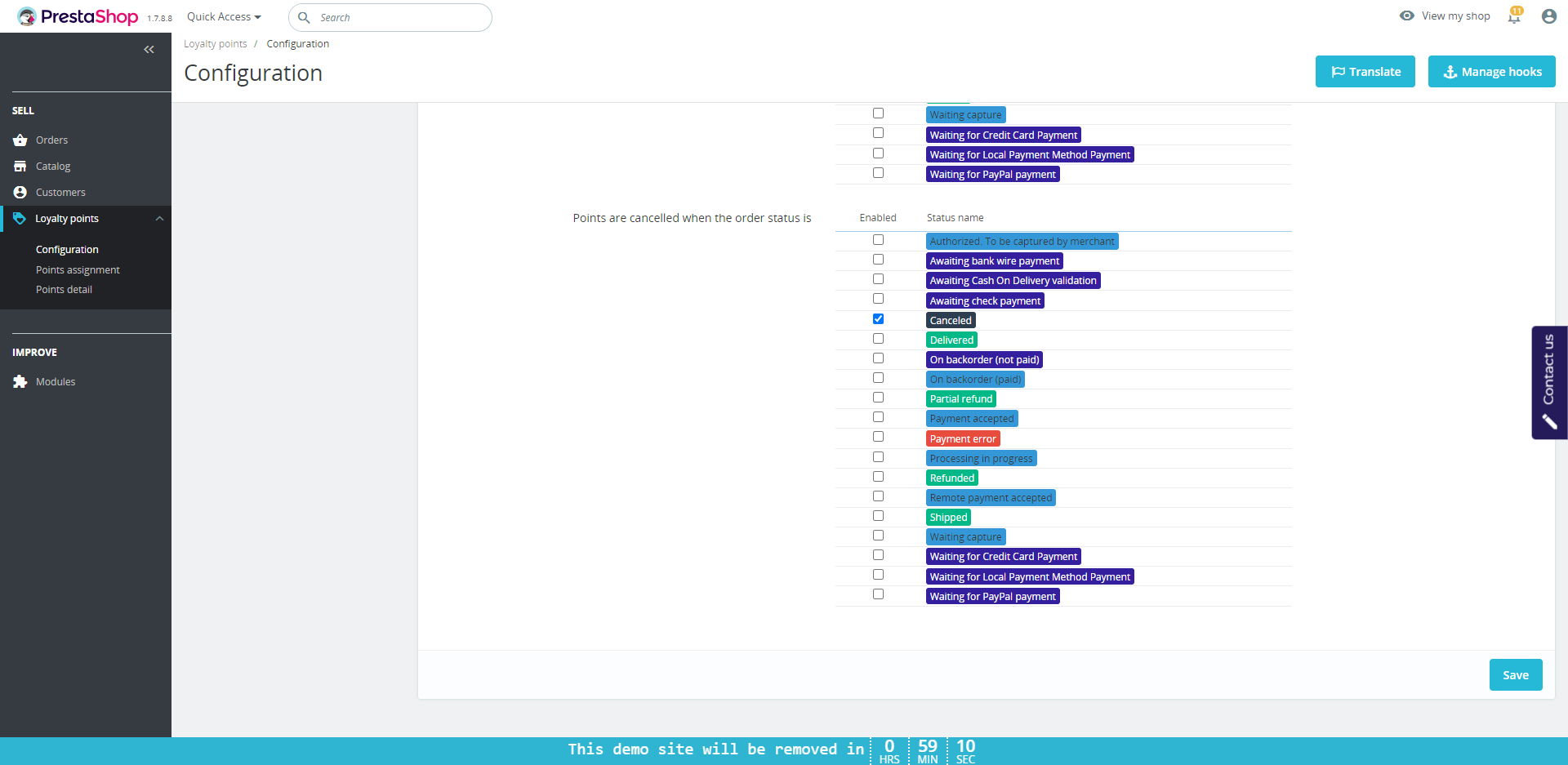Collapse the sidebar with double-chevron icon
The image size is (1568, 765).
(x=149, y=50)
